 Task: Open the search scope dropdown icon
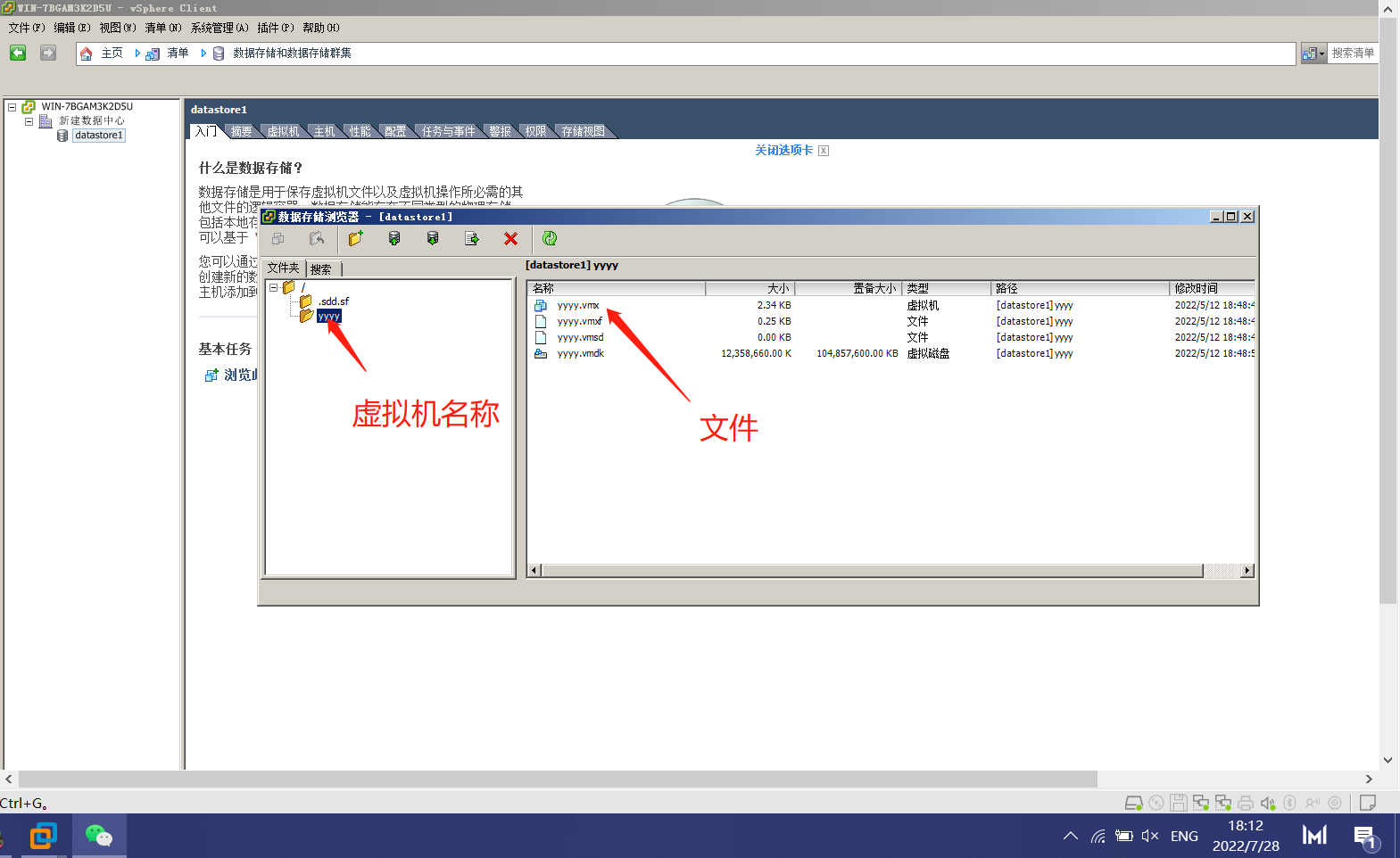click(1313, 54)
